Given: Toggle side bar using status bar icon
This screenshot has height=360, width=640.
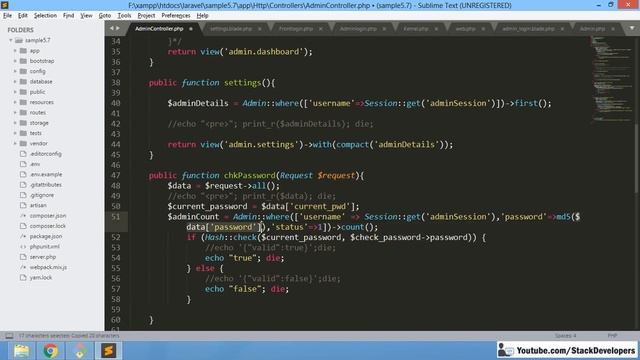Looking at the screenshot, I should pyautogui.click(x=9, y=336).
